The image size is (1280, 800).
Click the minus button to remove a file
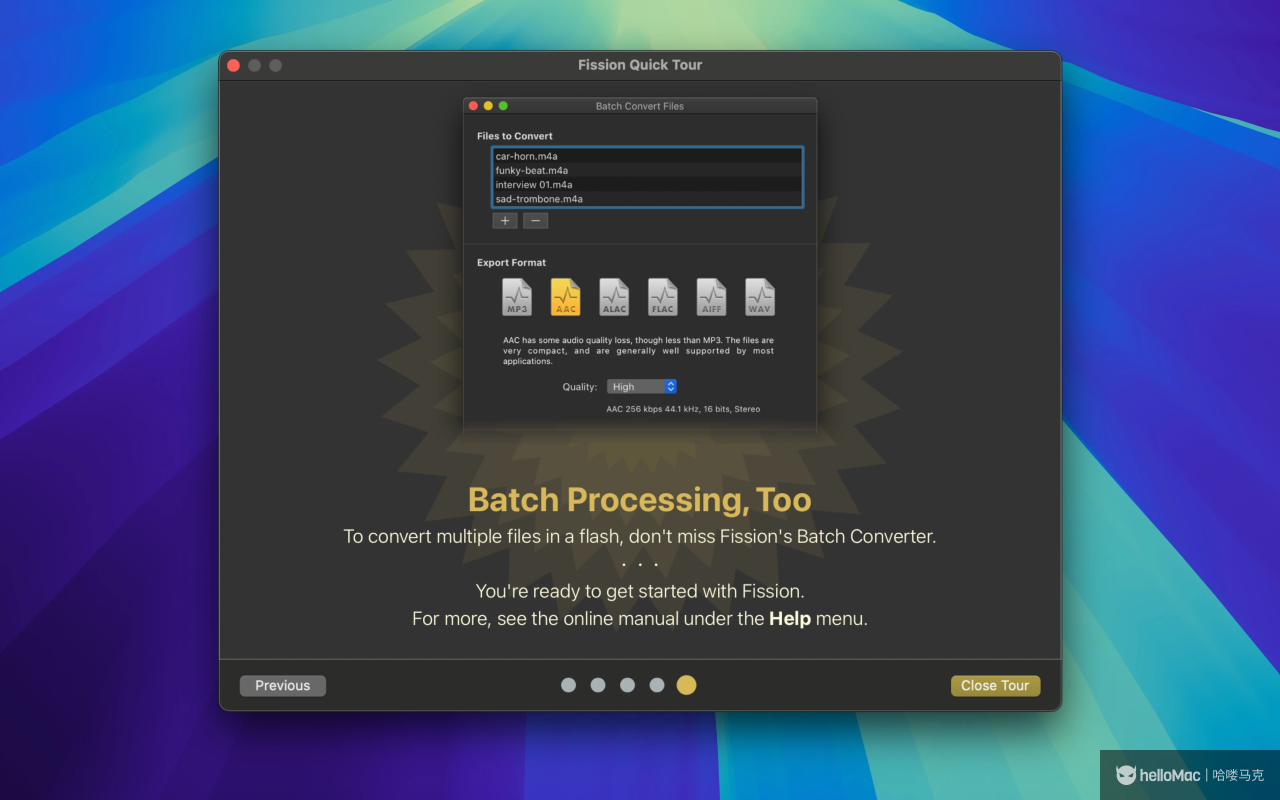click(x=535, y=221)
